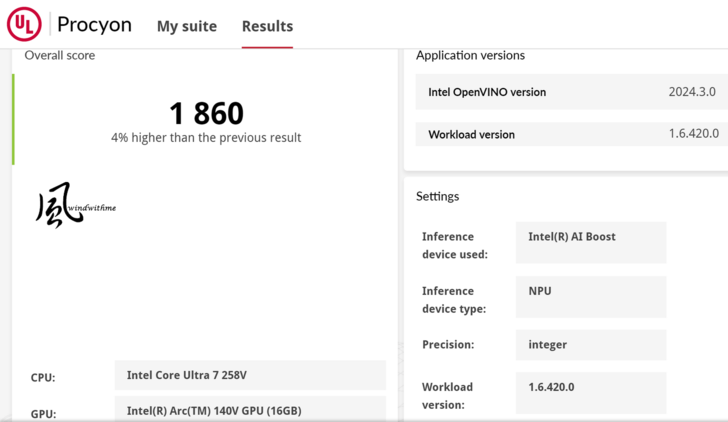Click the Intel OpenVINO version row
728x422 pixels.
click(571, 92)
